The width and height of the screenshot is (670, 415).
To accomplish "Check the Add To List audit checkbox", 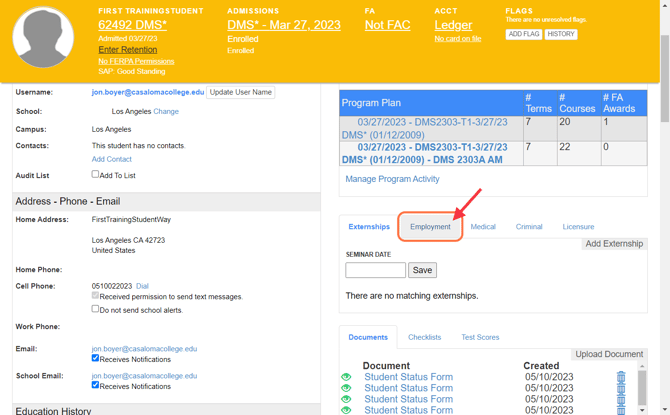I will (x=96, y=174).
